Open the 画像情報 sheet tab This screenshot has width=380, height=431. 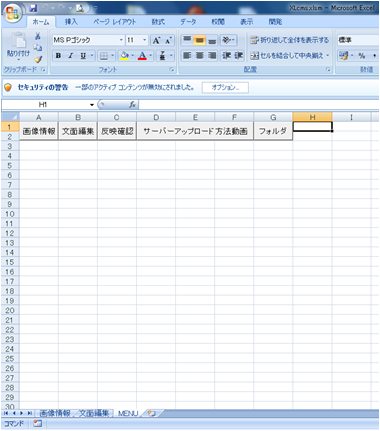[55, 413]
